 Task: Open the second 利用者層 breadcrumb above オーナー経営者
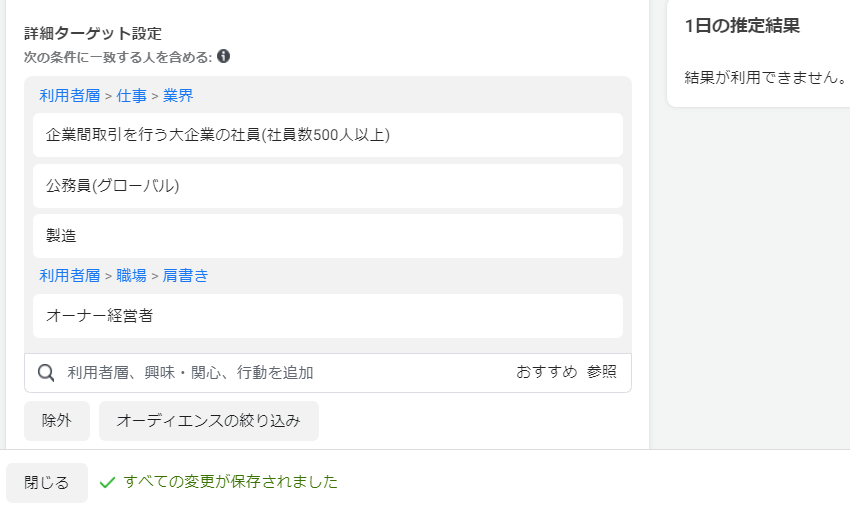[x=70, y=276]
